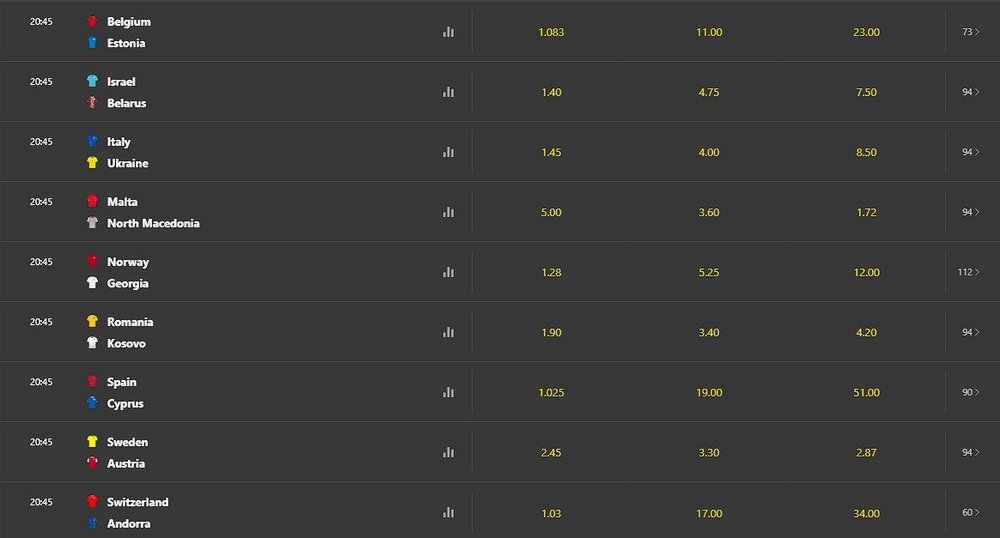Open the Romania team name link
1000x538 pixels.
click(x=130, y=322)
